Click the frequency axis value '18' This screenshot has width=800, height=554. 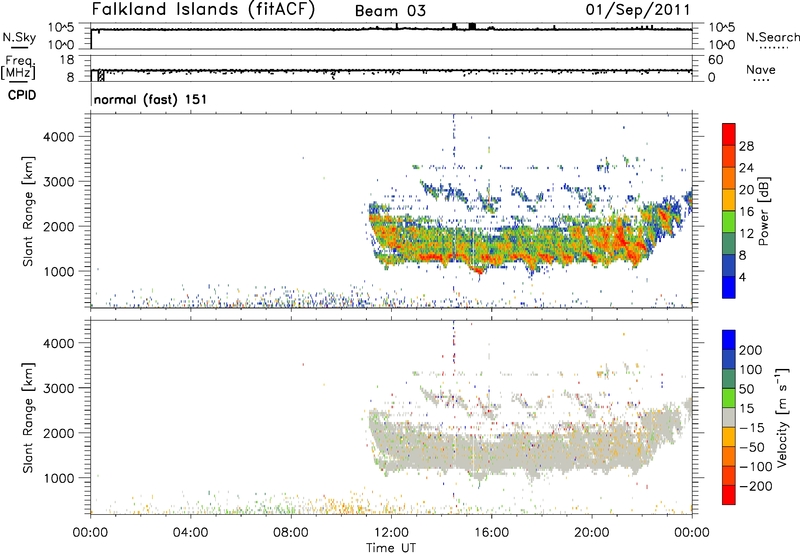pyautogui.click(x=67, y=60)
